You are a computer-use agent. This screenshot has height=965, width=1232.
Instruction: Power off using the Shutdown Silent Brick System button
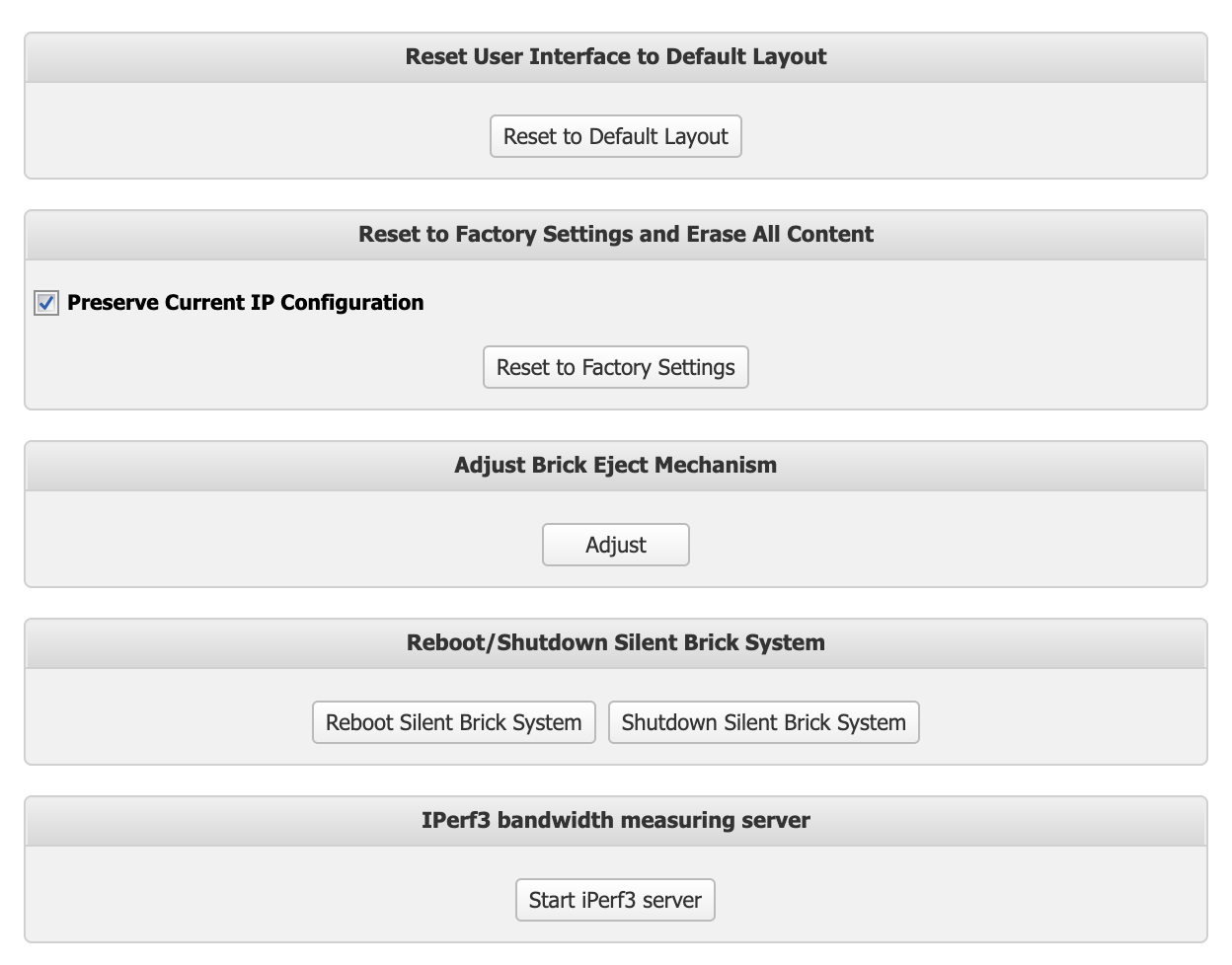(x=763, y=722)
